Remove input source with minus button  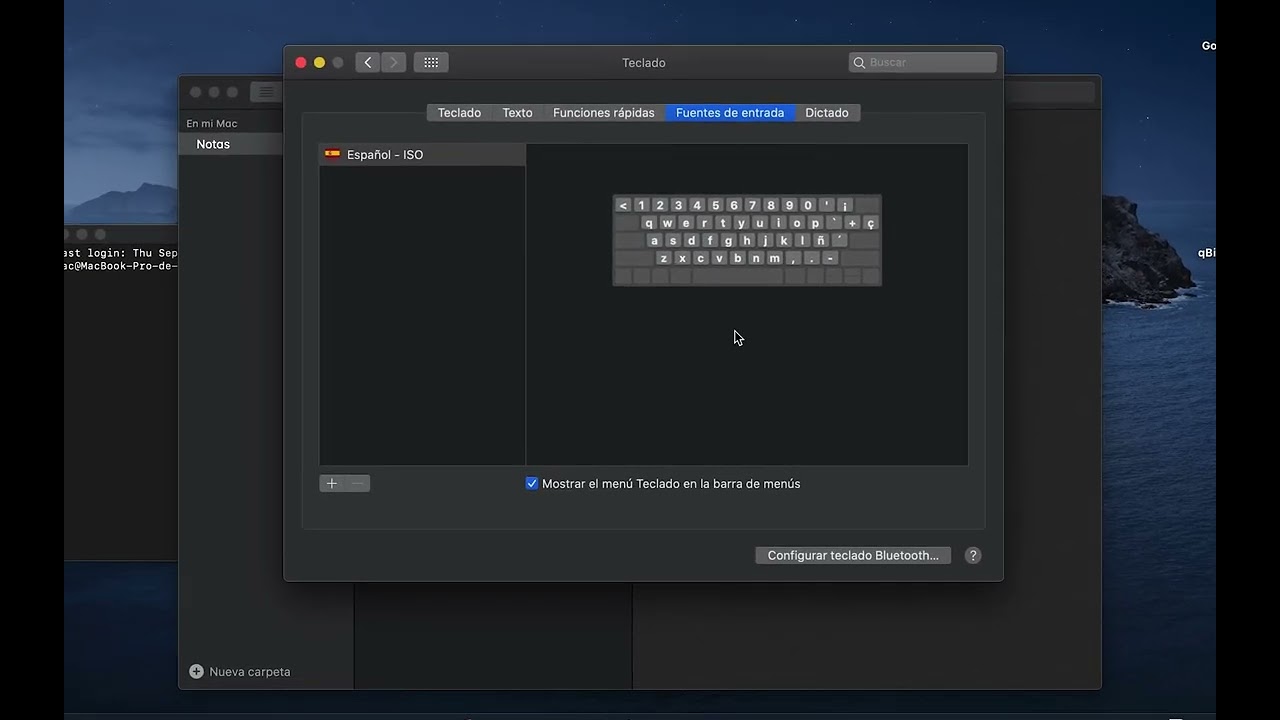coord(358,484)
